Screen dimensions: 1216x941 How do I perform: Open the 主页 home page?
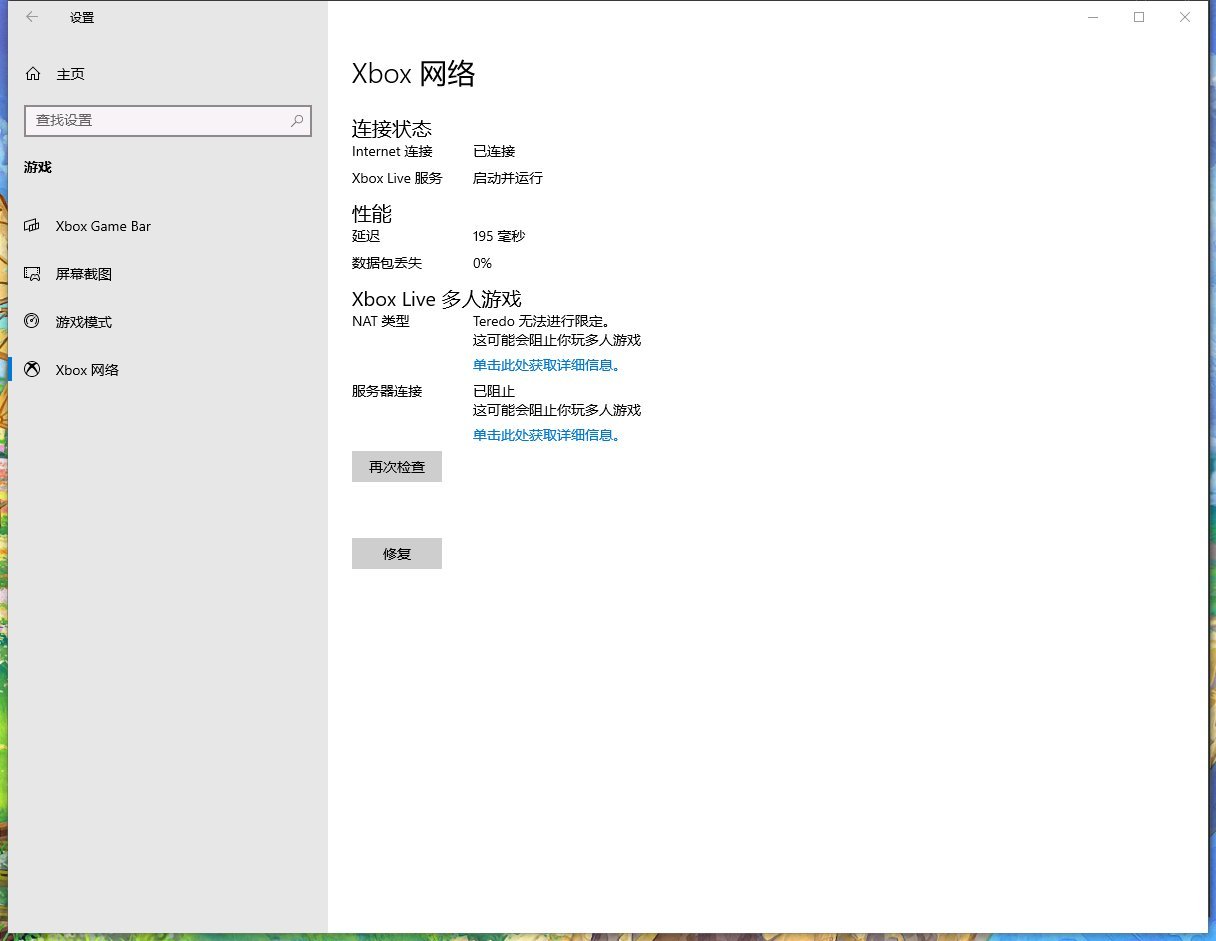pos(168,74)
